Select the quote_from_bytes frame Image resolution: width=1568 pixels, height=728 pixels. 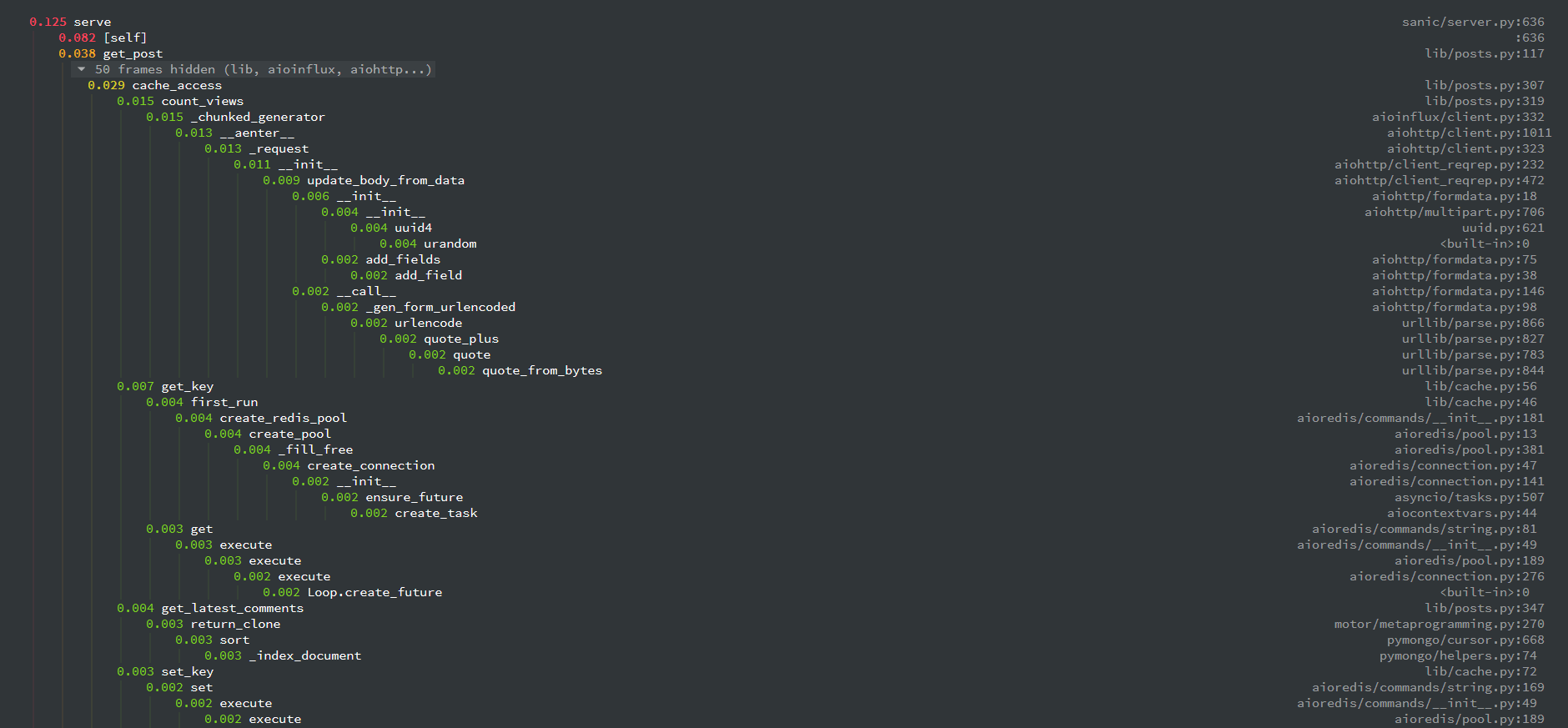(x=541, y=370)
